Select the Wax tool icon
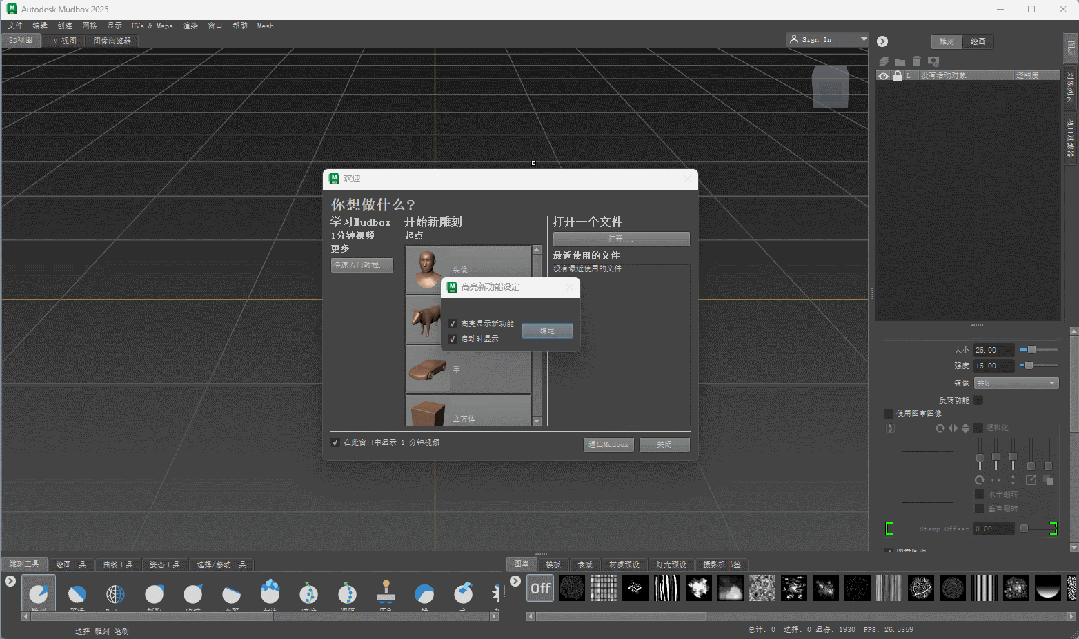The height and width of the screenshot is (639, 1079). 425,594
